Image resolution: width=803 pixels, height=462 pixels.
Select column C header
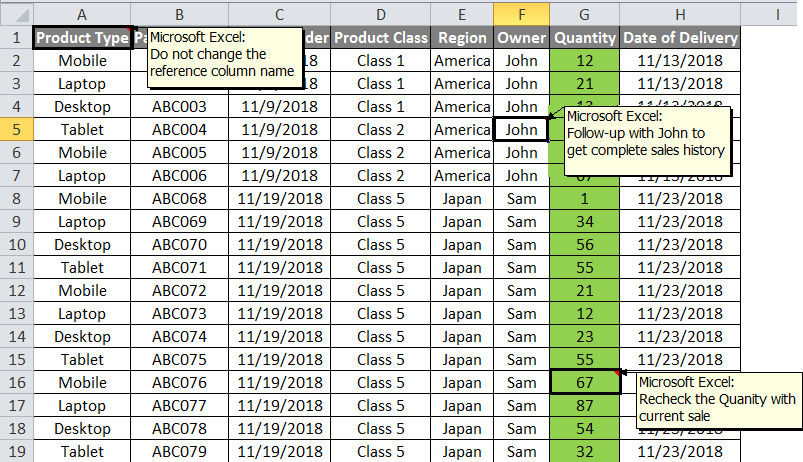click(x=280, y=15)
